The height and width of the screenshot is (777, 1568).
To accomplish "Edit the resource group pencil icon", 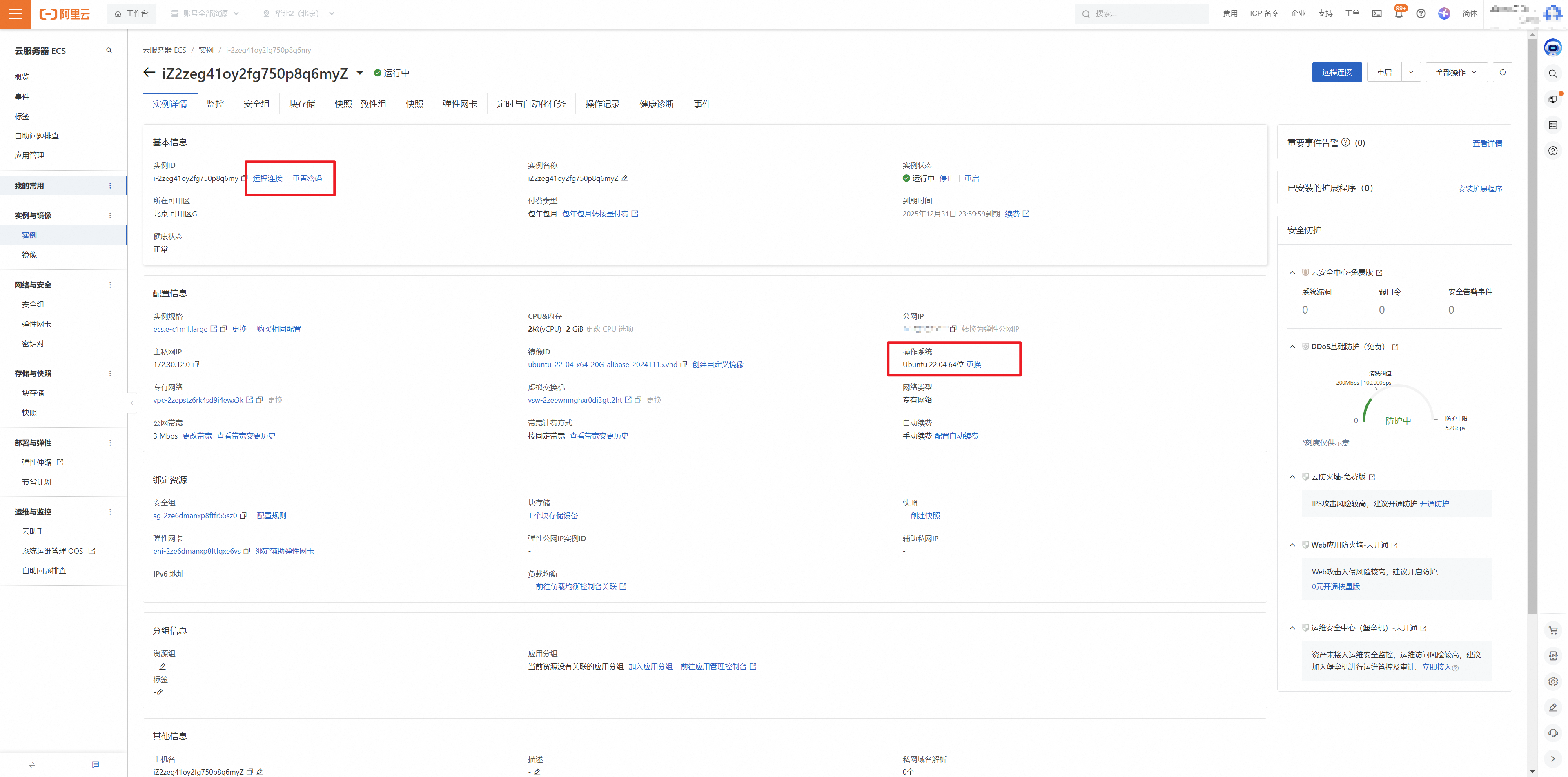I will pyautogui.click(x=163, y=667).
